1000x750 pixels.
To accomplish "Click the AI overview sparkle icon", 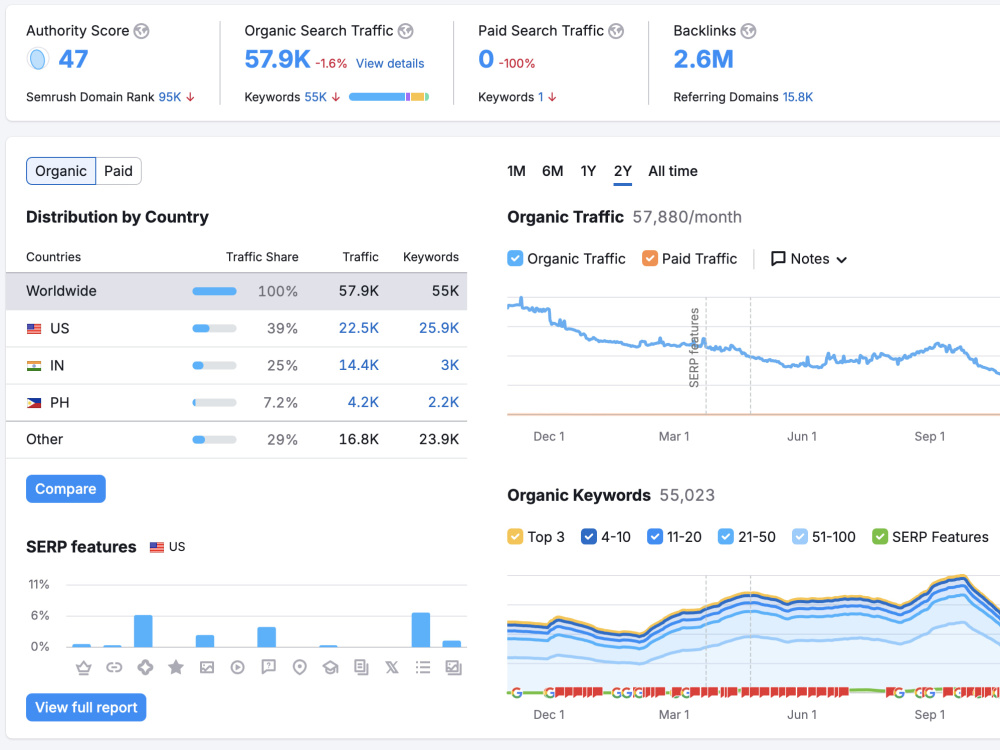I will (x=145, y=668).
